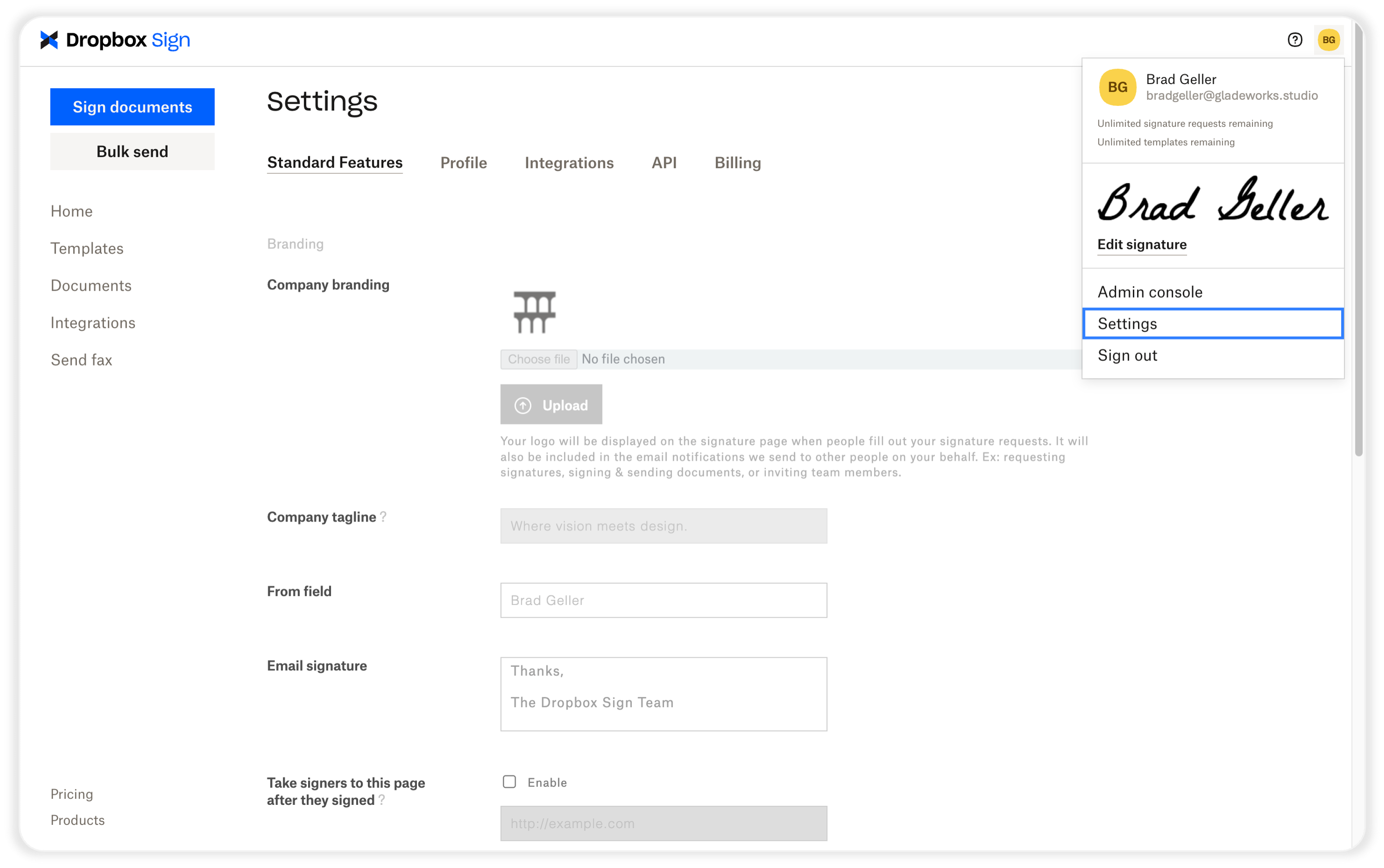This screenshot has height=868, width=1384.
Task: Click the 'Company branding' label
Action: 328,285
